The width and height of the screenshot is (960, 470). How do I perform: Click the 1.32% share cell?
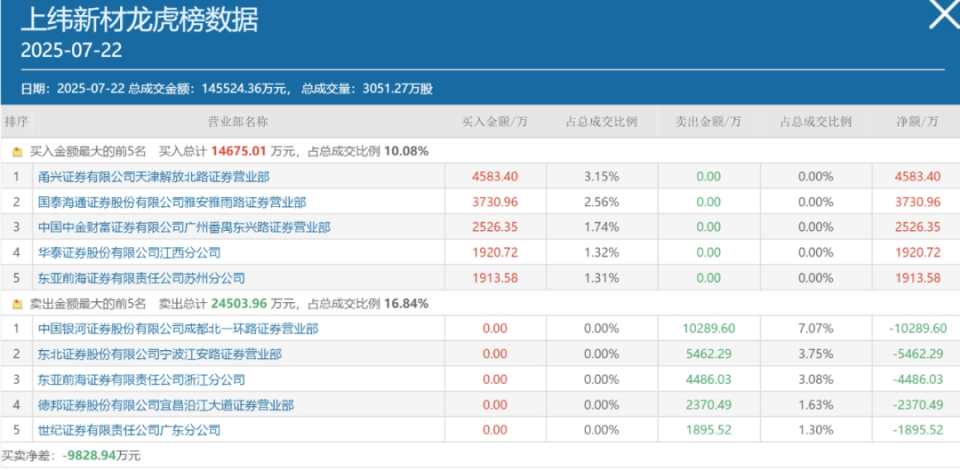601,252
